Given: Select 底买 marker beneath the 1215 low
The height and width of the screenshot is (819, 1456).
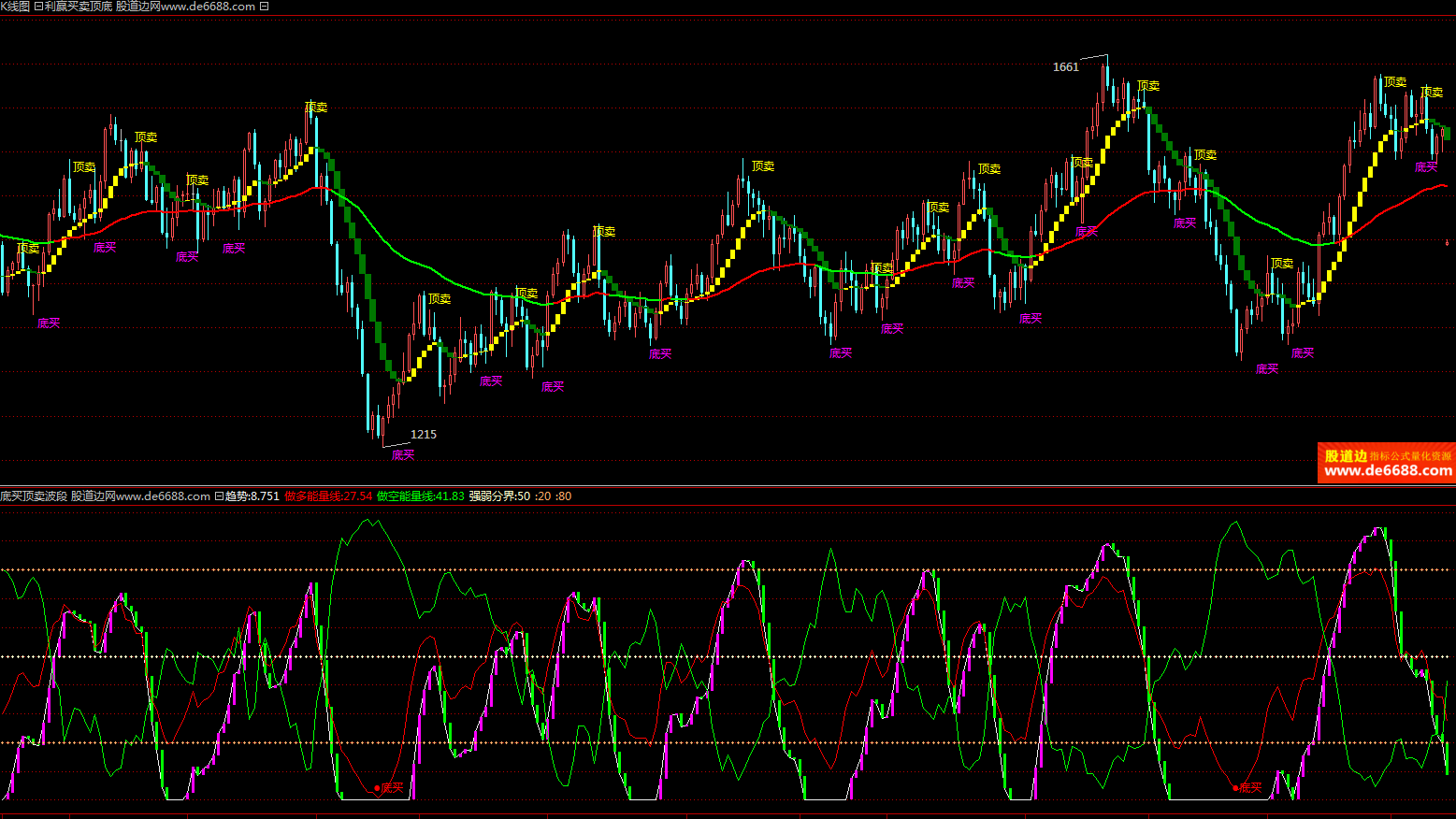Looking at the screenshot, I should tap(403, 455).
